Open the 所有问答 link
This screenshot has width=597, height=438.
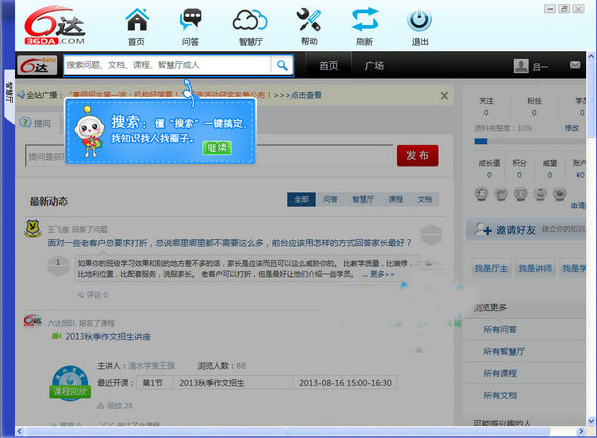click(x=500, y=329)
